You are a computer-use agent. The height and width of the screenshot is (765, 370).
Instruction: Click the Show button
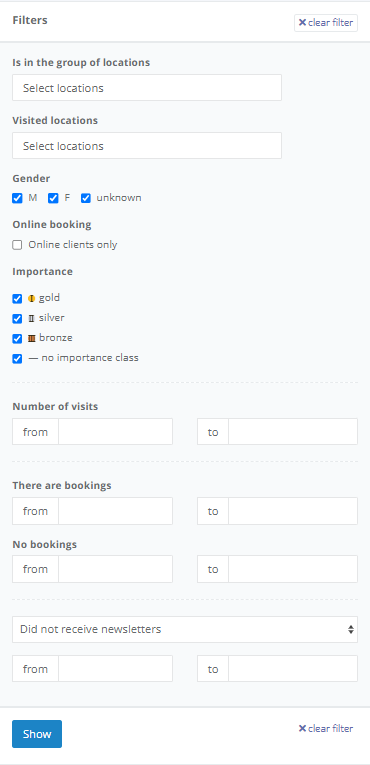[37, 734]
